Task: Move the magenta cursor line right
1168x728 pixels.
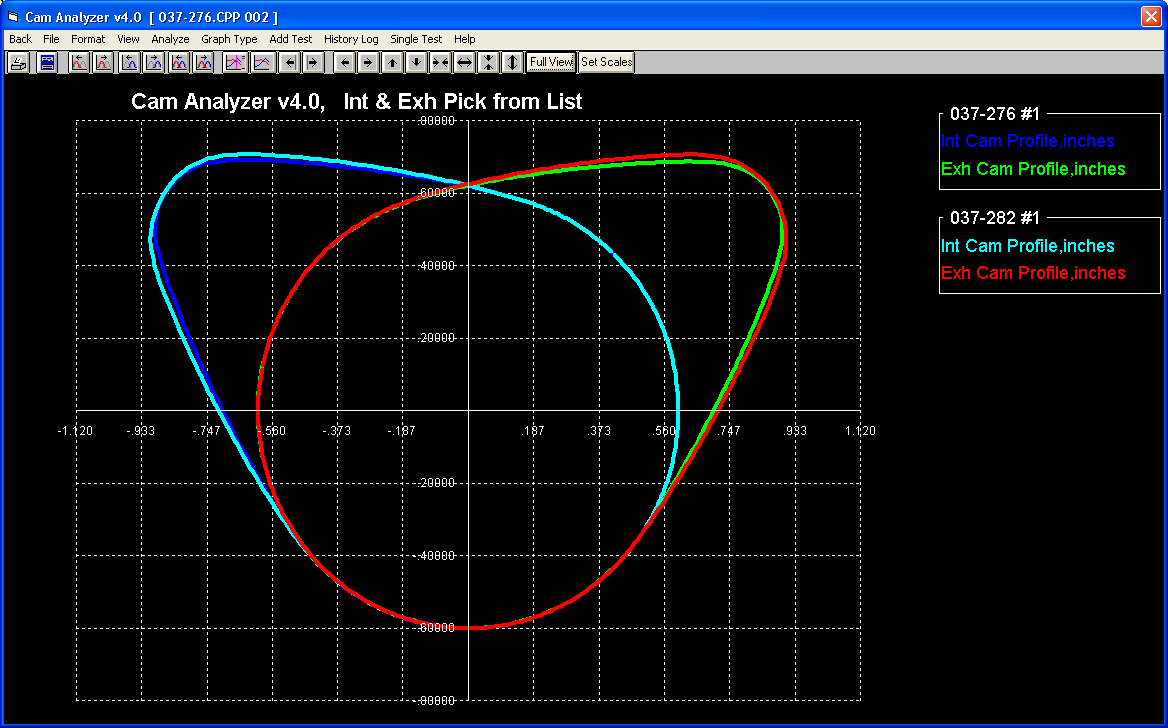Action: (313, 63)
